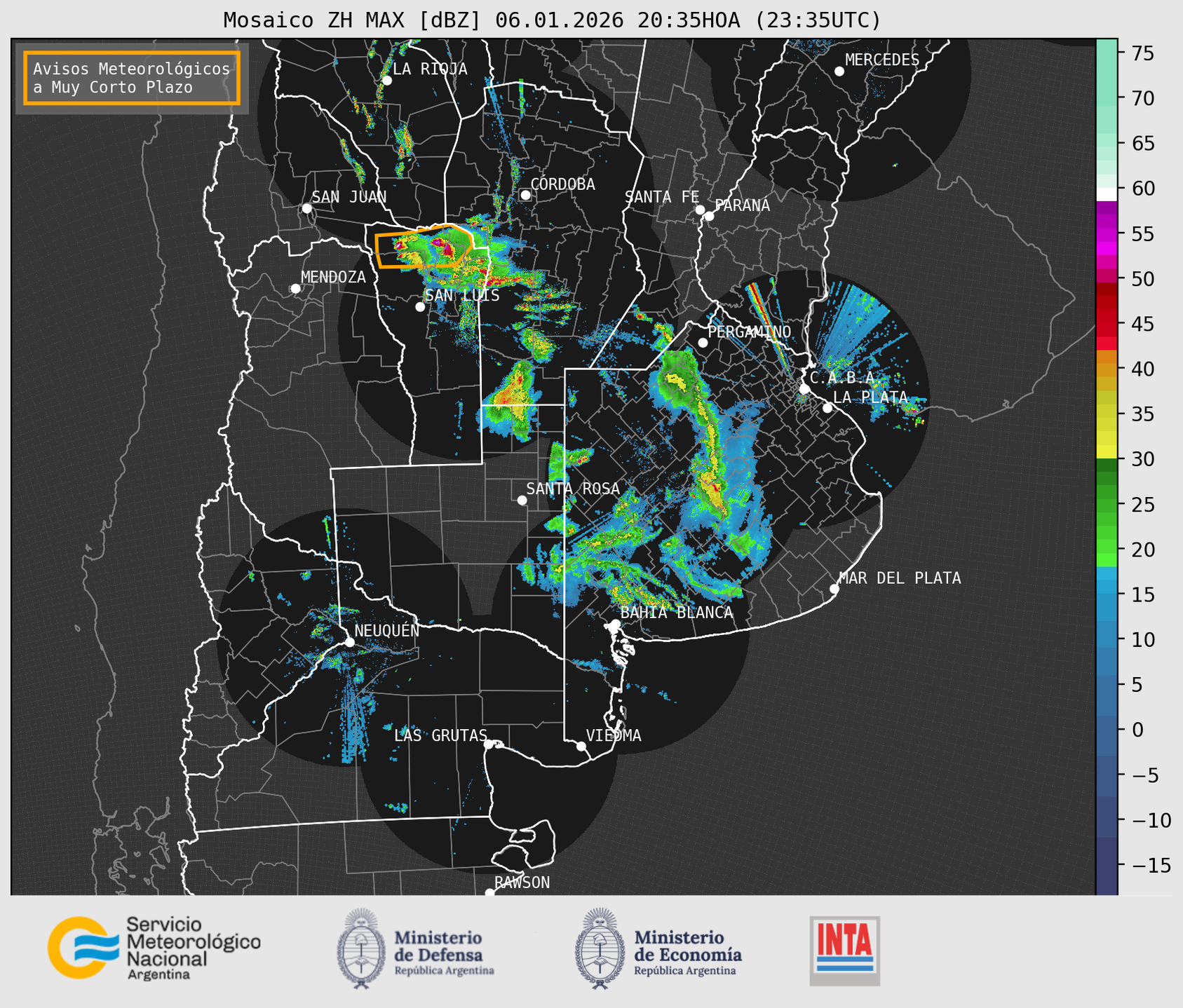Viewport: 1183px width, 1008px height.
Task: Select the Córdoba city marker dot
Action: tap(525, 195)
